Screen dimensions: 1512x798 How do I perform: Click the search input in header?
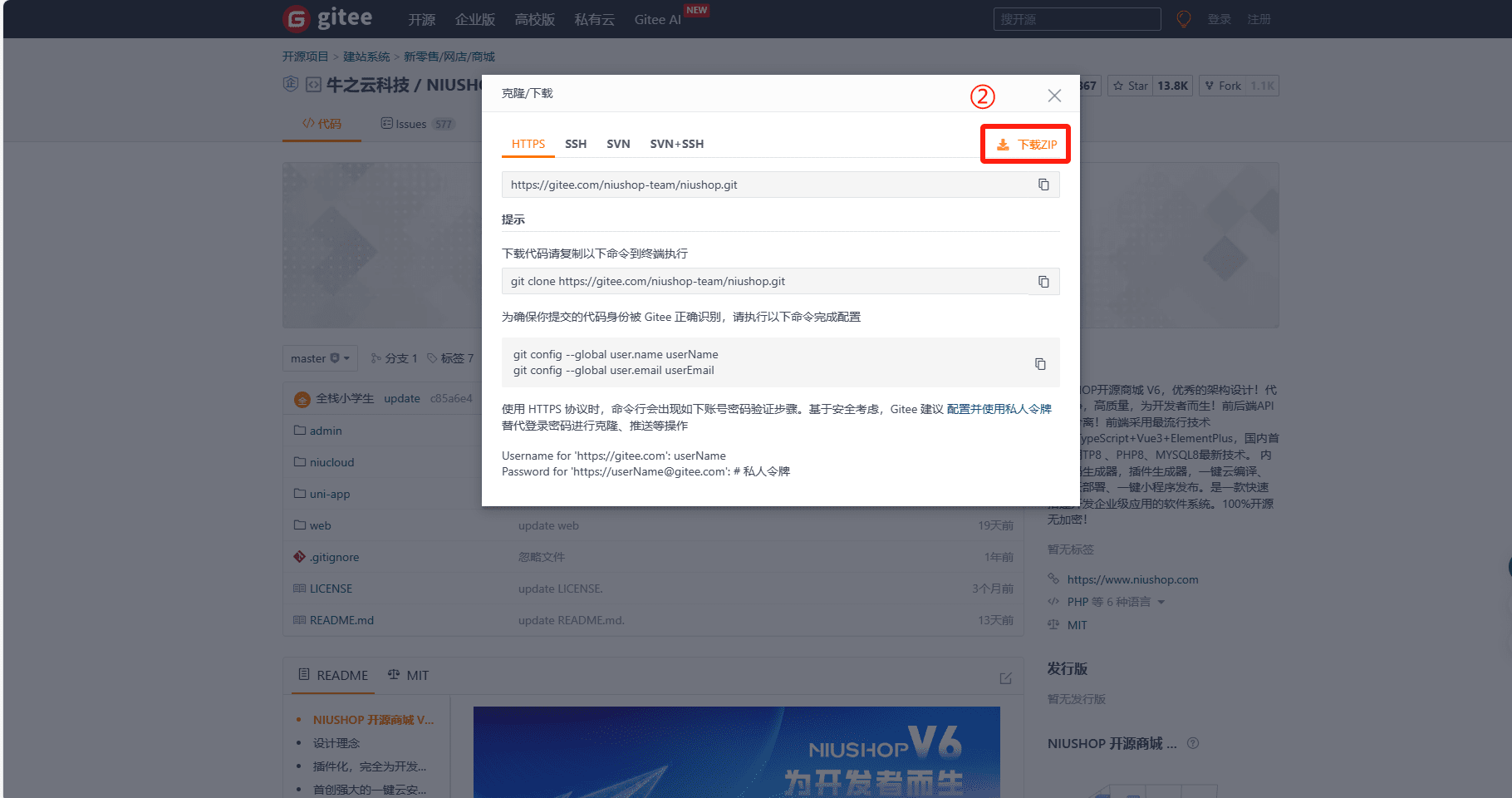tap(1077, 19)
